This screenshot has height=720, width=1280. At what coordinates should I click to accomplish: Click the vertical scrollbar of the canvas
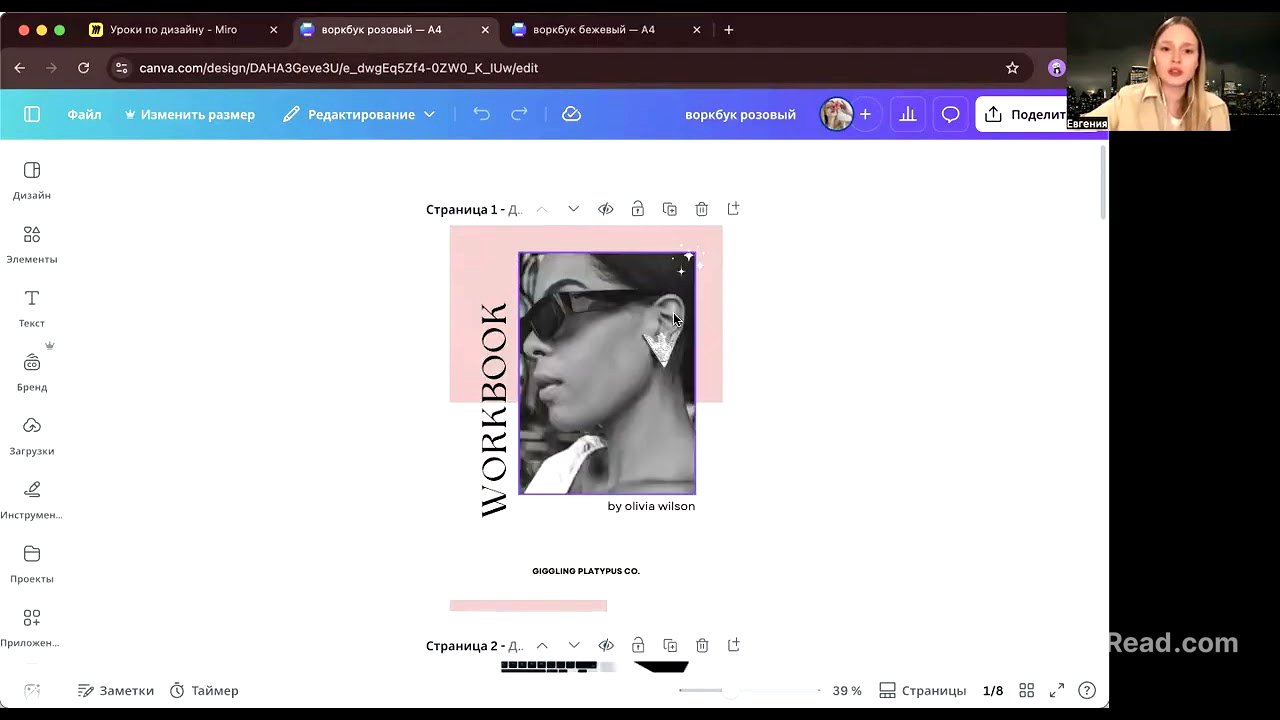coord(1104,183)
